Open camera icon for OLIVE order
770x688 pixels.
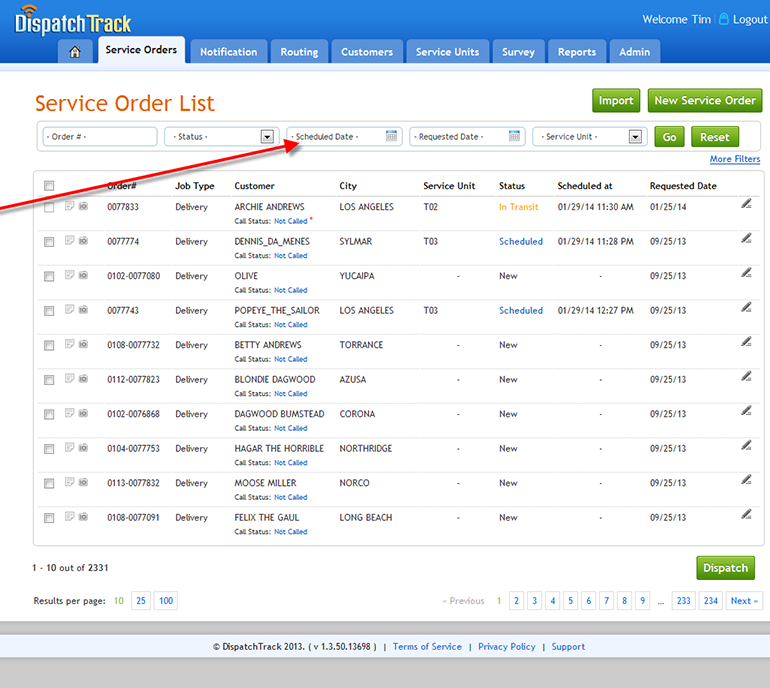pyautogui.click(x=83, y=276)
